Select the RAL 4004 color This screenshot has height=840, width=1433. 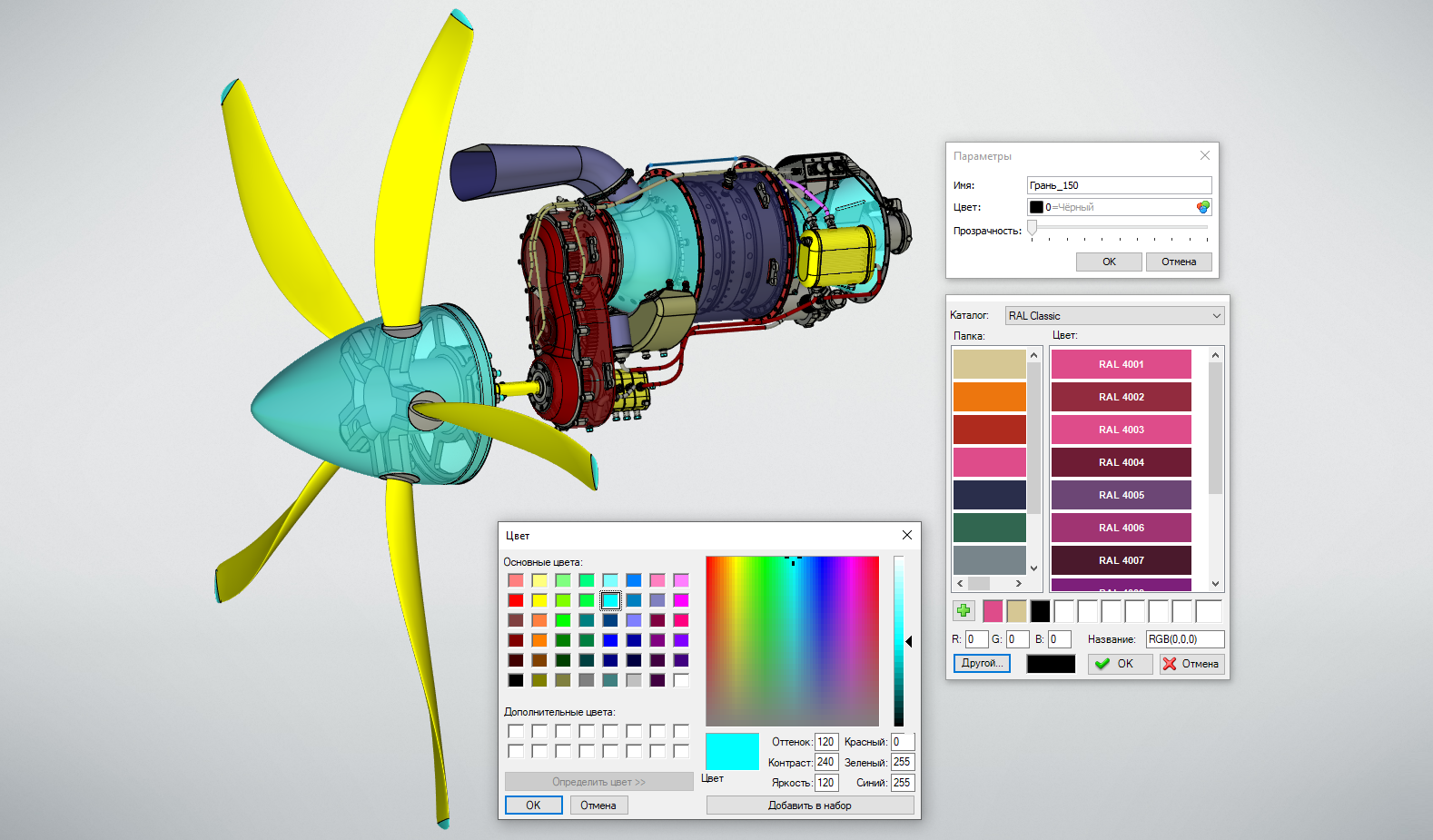tap(1121, 462)
